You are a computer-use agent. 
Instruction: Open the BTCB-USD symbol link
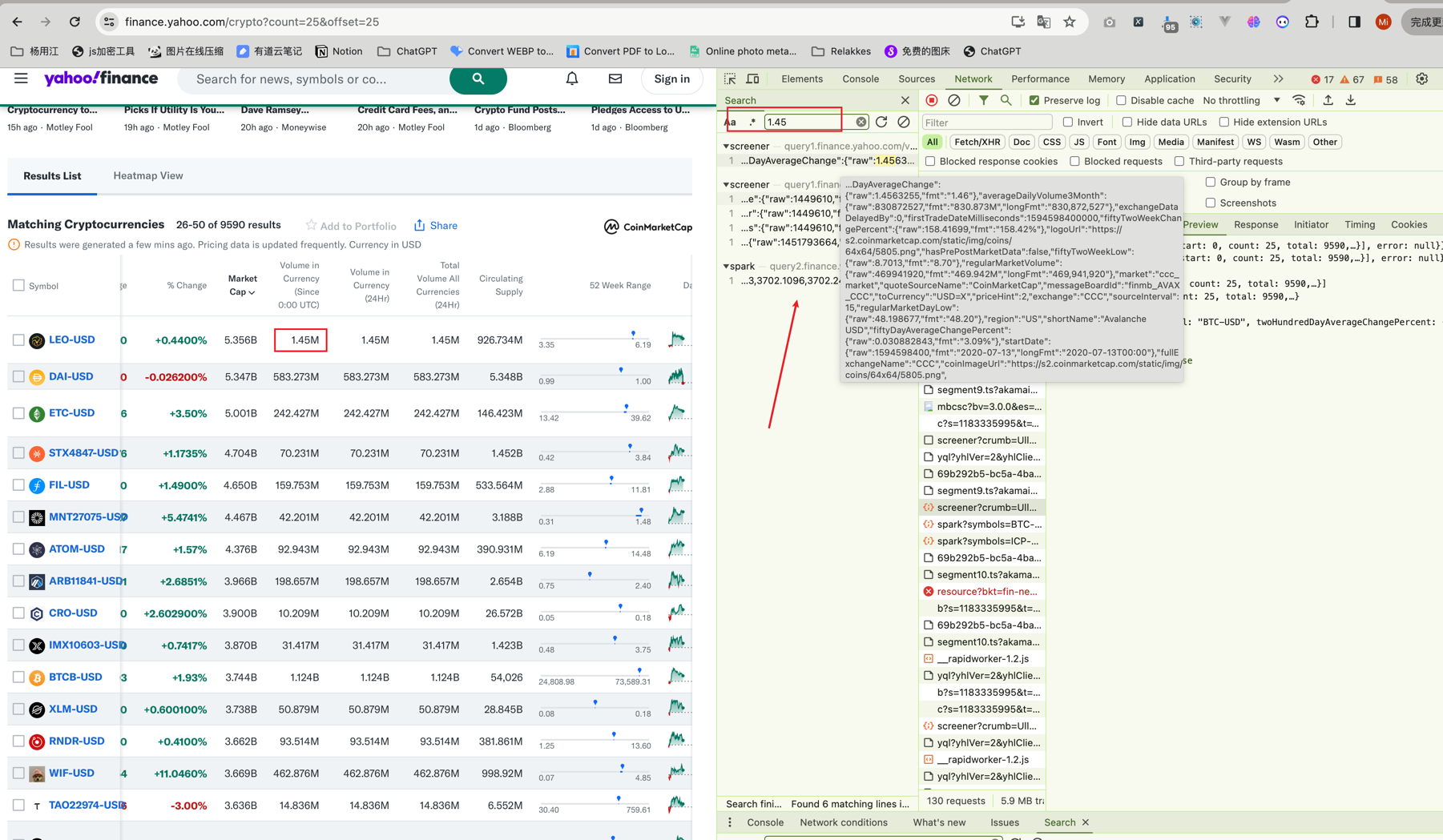point(75,677)
